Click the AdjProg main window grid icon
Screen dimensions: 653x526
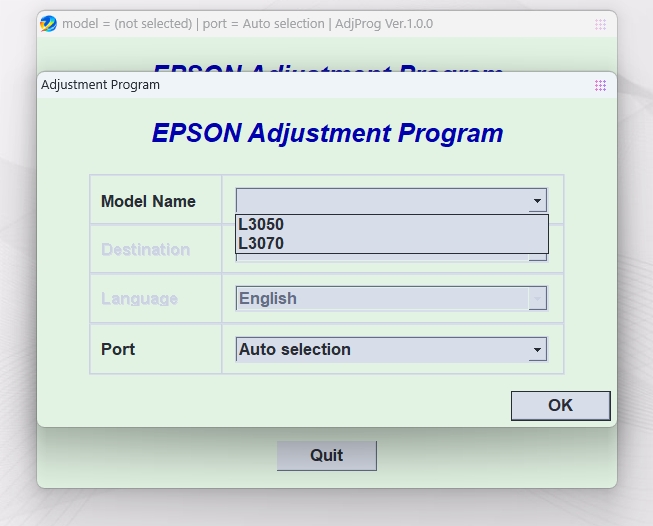coord(600,25)
